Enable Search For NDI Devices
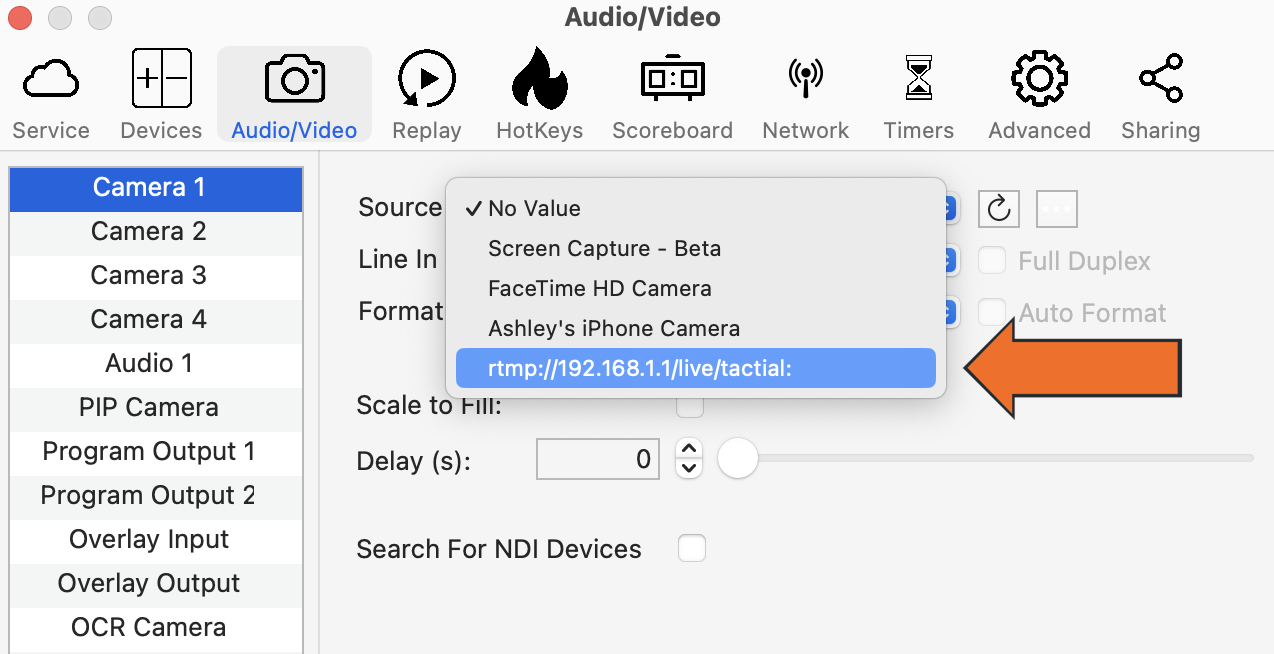Screen dimensions: 1274x654 tap(692, 548)
